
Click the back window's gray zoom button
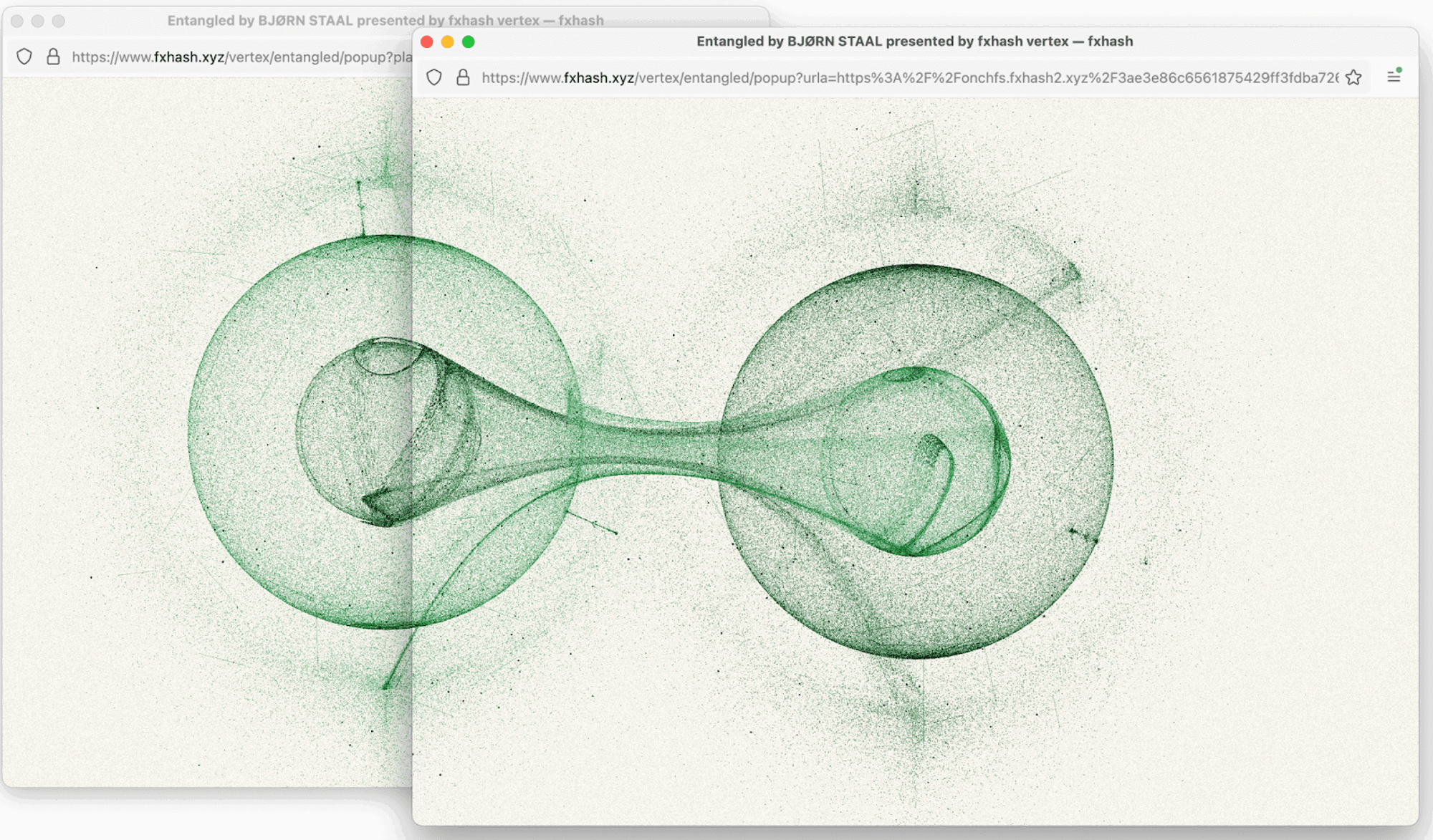pyautogui.click(x=59, y=21)
